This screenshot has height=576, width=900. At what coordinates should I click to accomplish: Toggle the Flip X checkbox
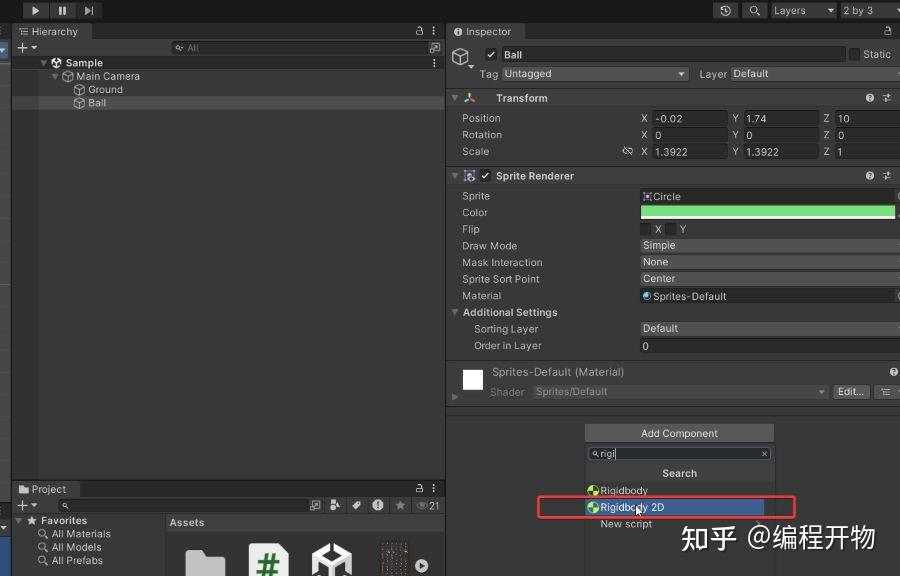click(646, 229)
